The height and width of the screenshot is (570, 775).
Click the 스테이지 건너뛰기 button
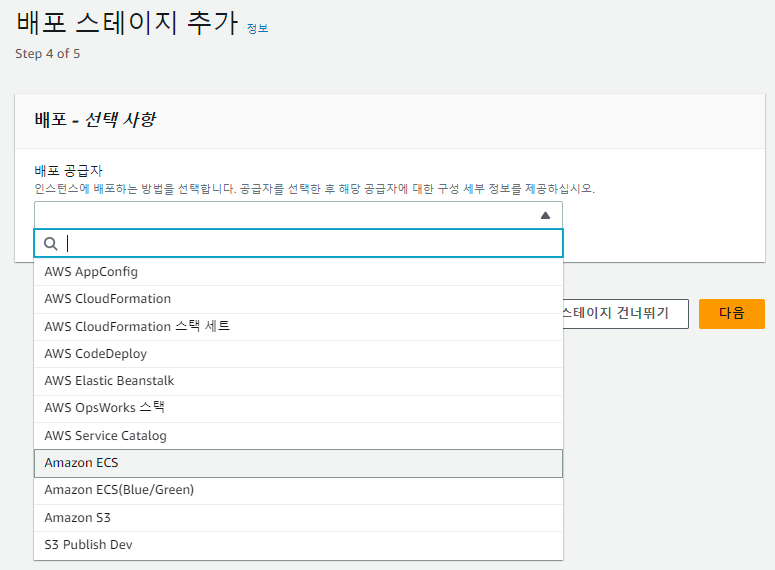pos(626,313)
